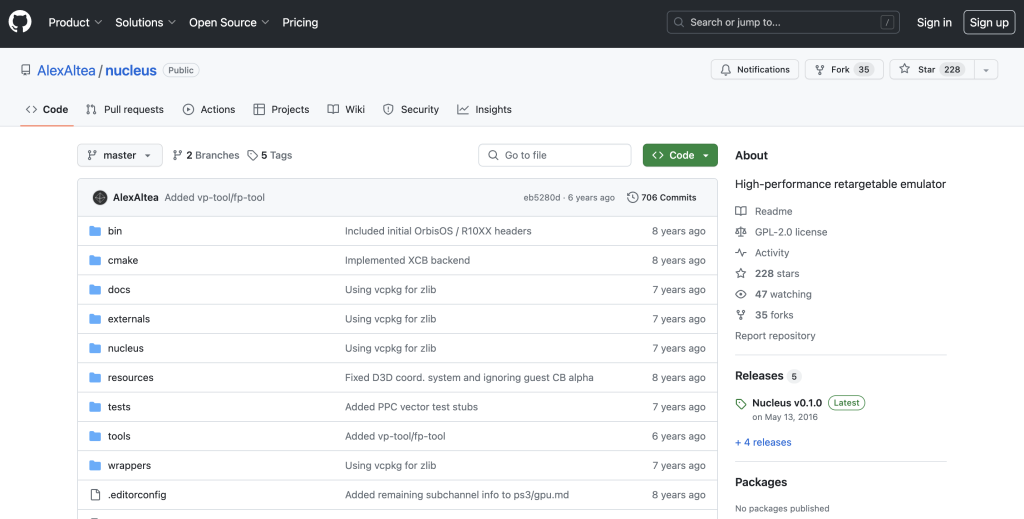Viewport: 1024px width, 519px height.
Task: Open the bin folder
Action: [x=115, y=231]
